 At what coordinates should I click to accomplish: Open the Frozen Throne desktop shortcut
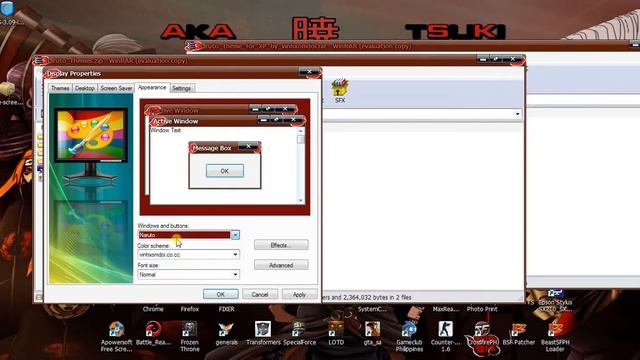(x=190, y=337)
